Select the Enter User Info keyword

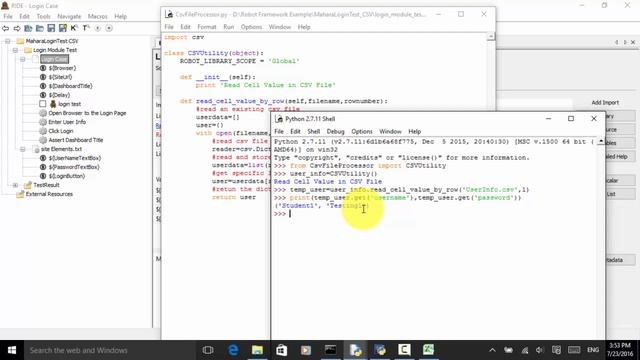coord(67,122)
